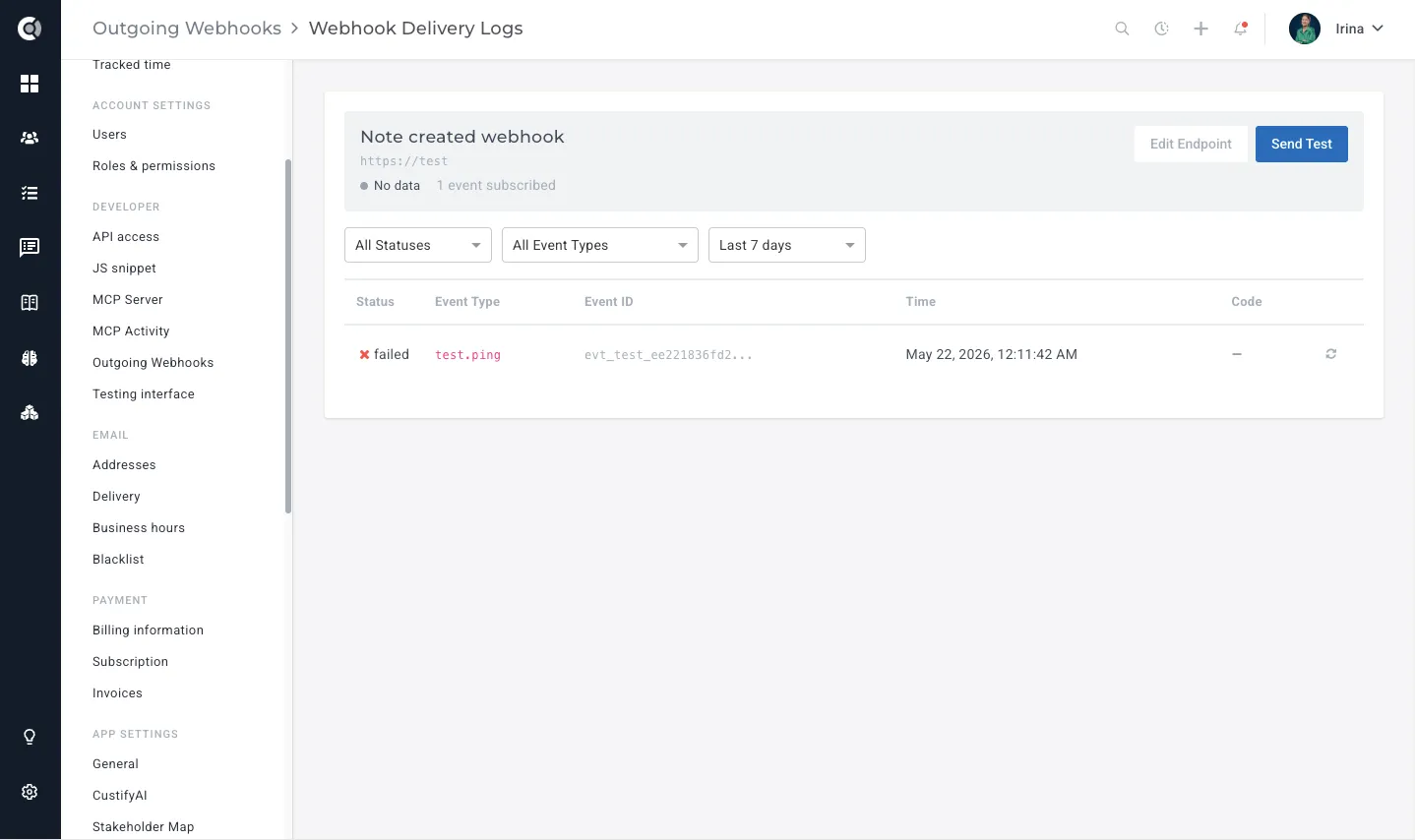1415x840 pixels.
Task: Open Roles & permissions
Action: pyautogui.click(x=154, y=166)
